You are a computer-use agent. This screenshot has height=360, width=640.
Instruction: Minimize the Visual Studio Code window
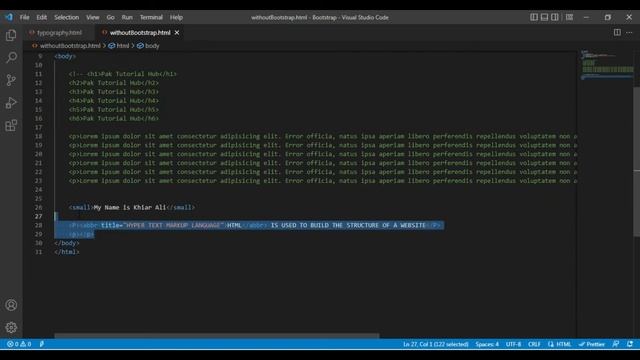pos(587,17)
